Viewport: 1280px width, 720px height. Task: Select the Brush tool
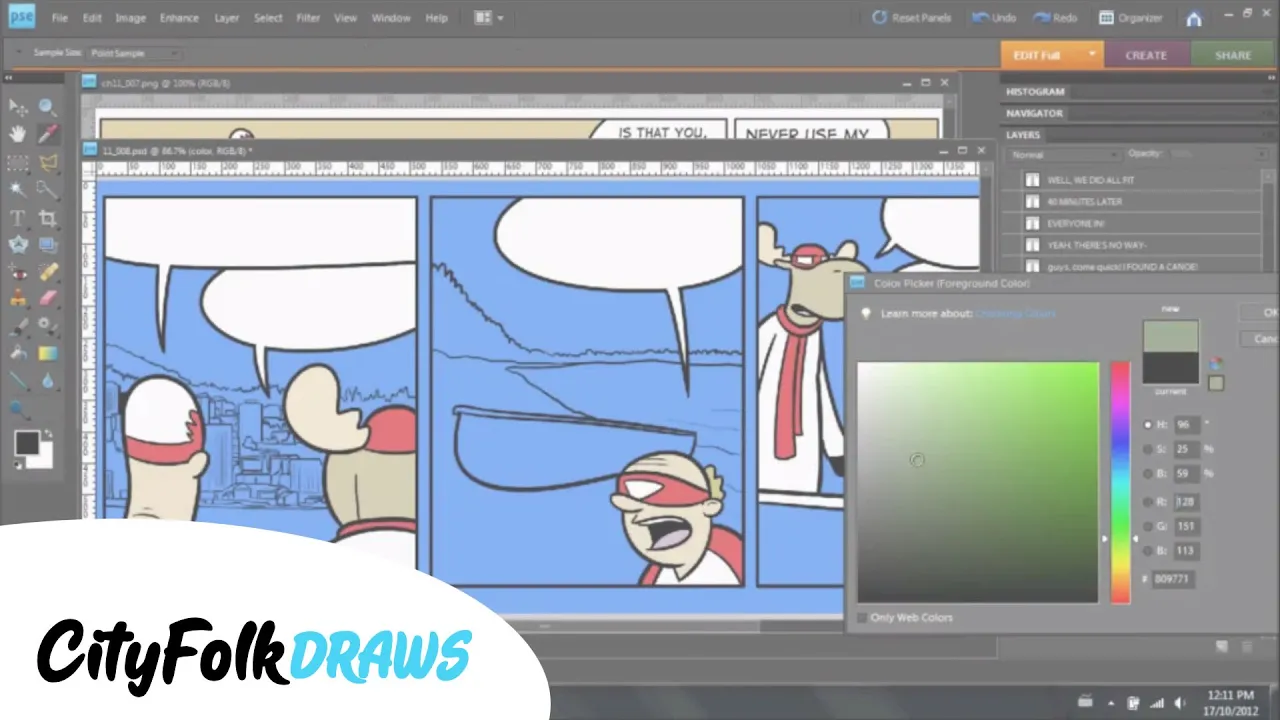point(18,326)
